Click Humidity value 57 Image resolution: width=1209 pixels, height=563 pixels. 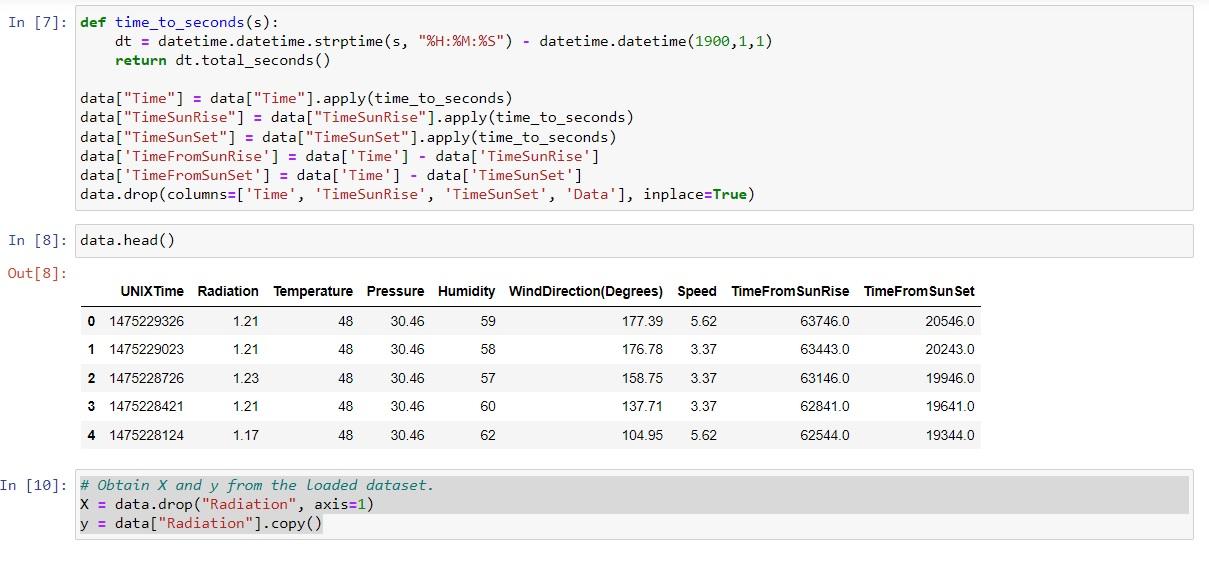coord(487,378)
